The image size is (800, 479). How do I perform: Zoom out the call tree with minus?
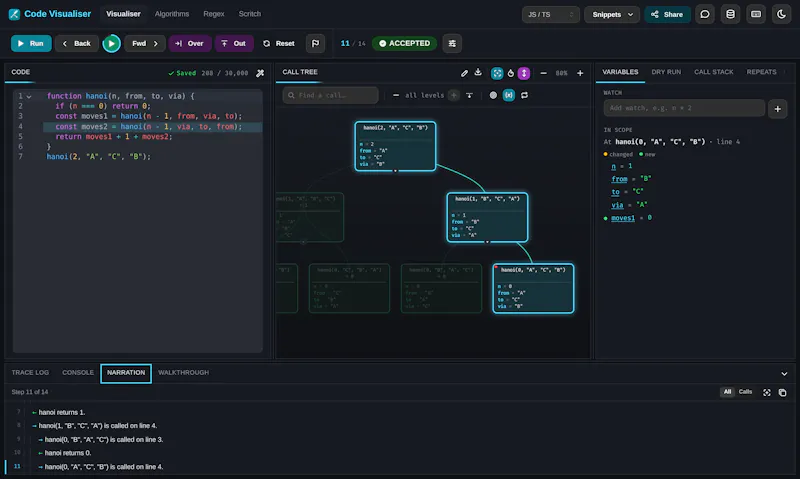point(543,73)
